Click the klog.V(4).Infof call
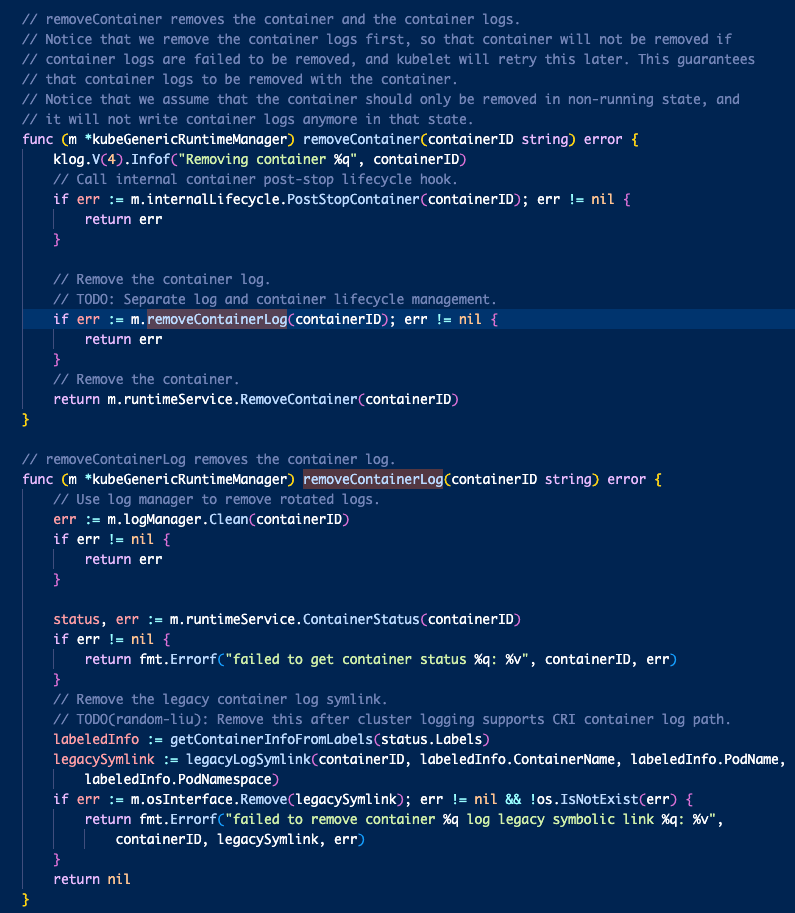The image size is (795, 913). [x=105, y=159]
